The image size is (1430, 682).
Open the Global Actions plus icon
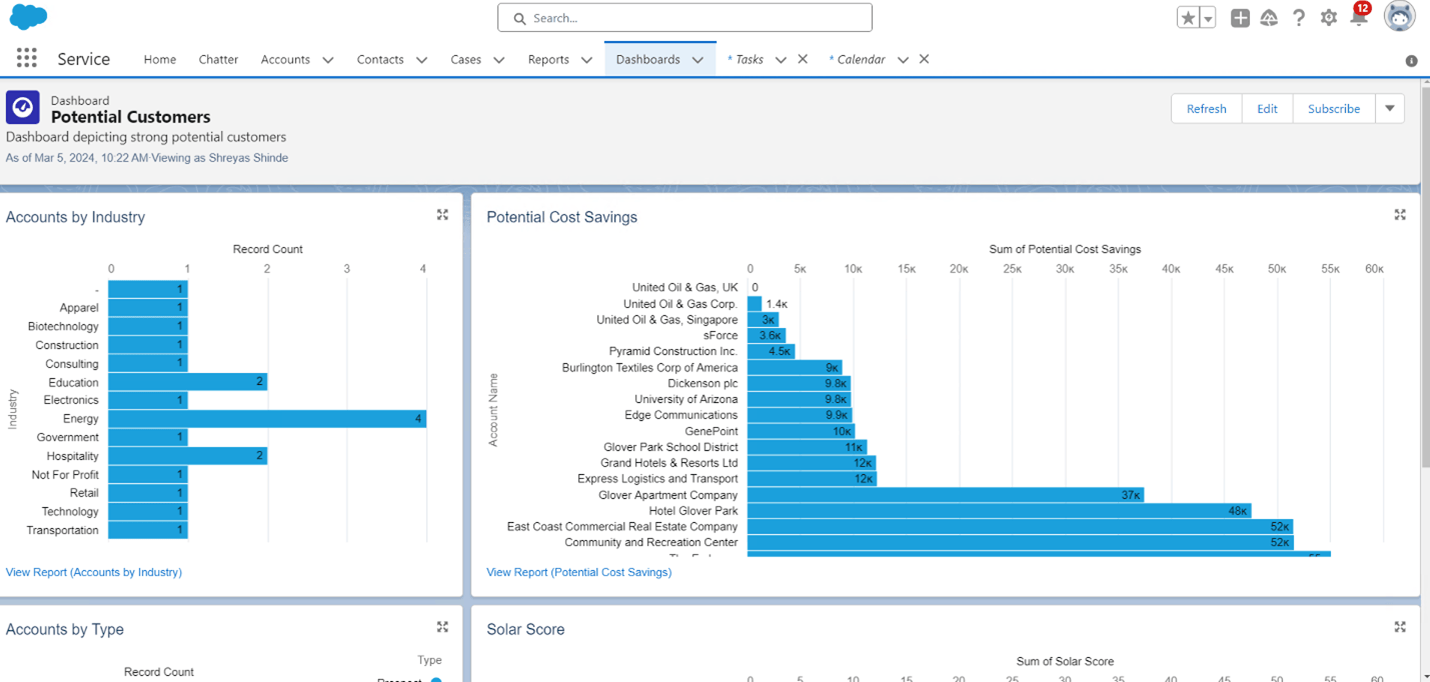click(x=1240, y=18)
